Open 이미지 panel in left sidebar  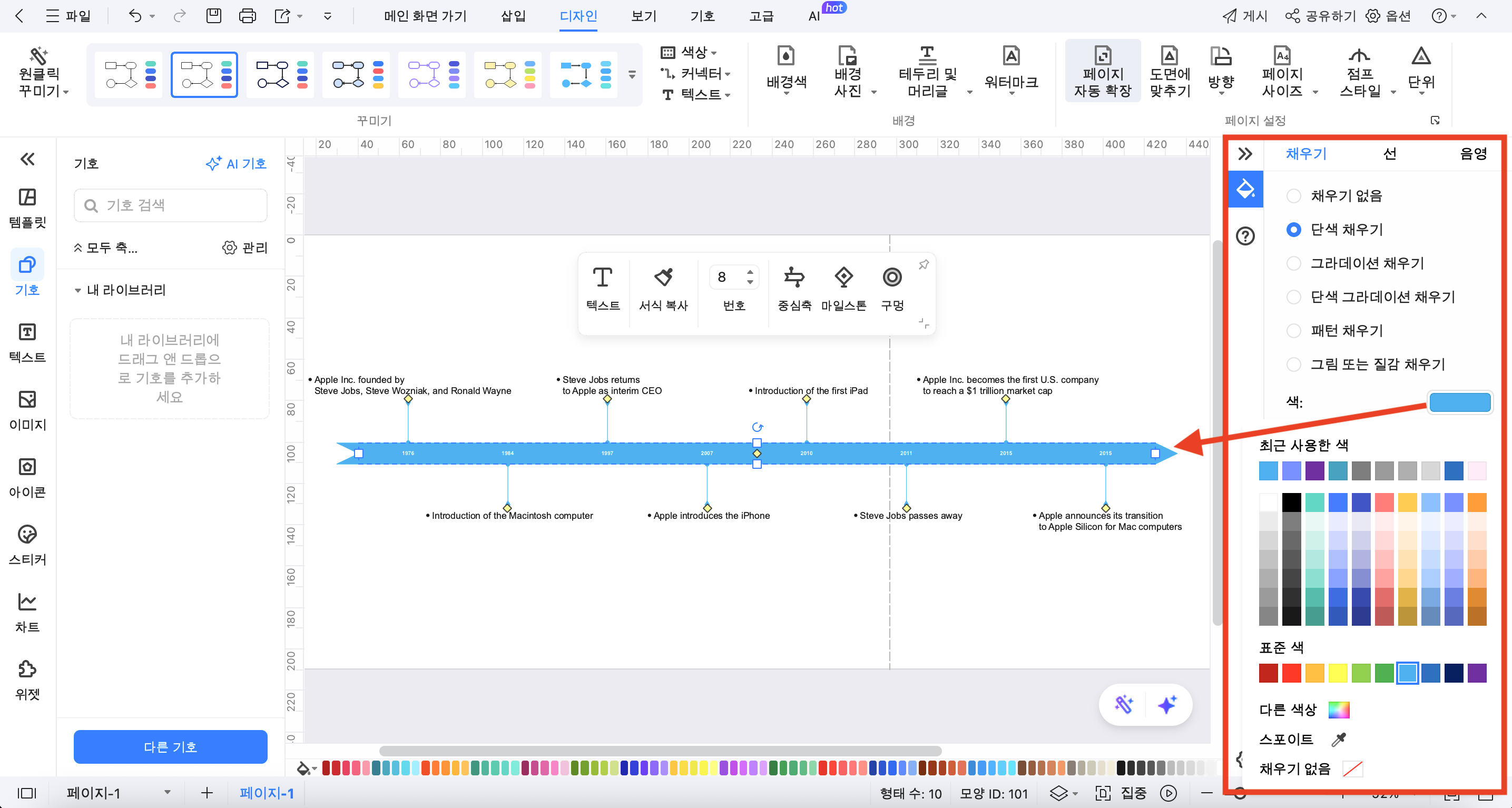(27, 411)
